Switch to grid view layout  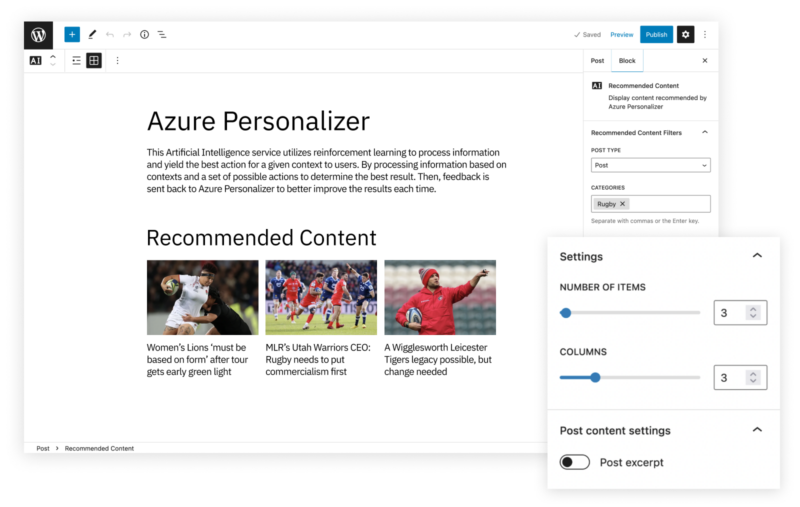click(x=94, y=61)
